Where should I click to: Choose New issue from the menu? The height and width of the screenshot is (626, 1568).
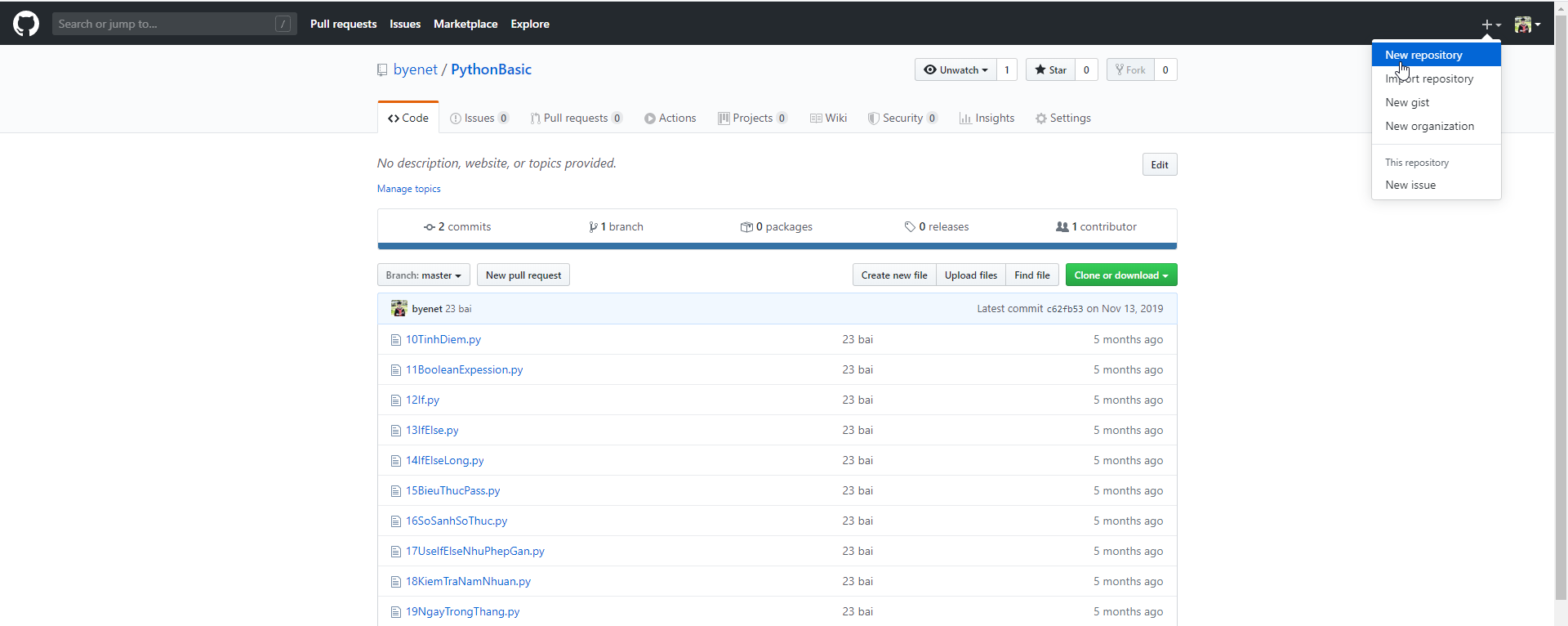[1436, 185]
